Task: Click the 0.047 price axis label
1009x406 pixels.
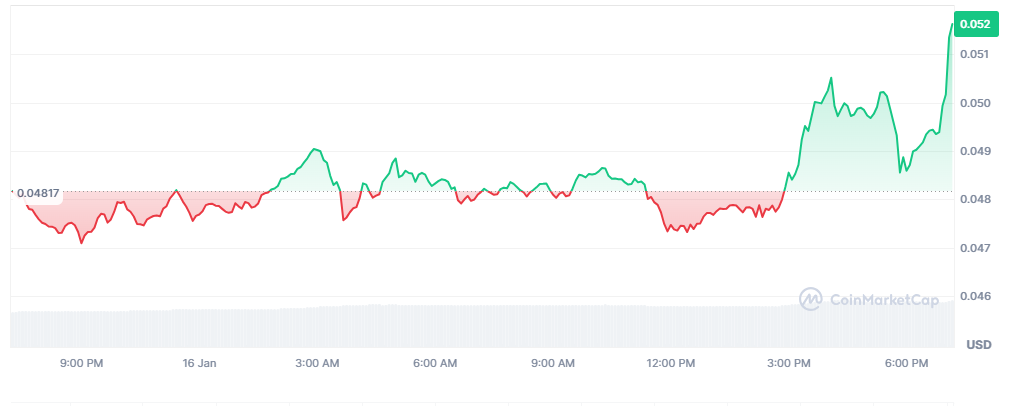Action: 974,247
